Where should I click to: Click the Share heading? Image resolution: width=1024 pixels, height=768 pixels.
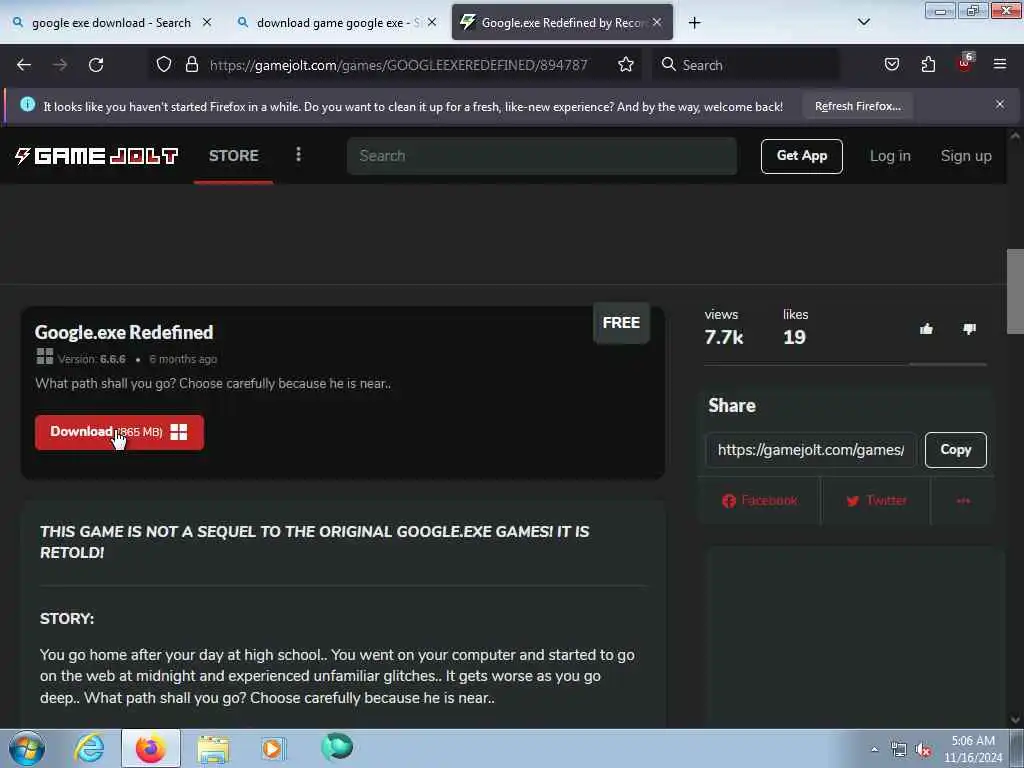pos(731,406)
